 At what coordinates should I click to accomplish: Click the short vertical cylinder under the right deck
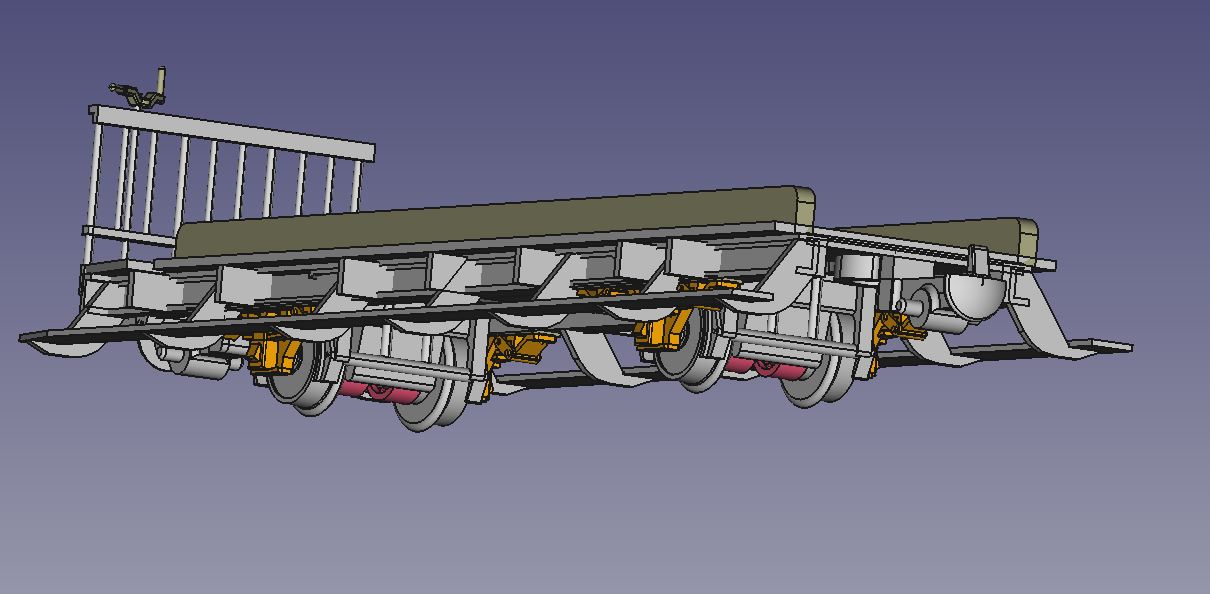click(x=854, y=267)
